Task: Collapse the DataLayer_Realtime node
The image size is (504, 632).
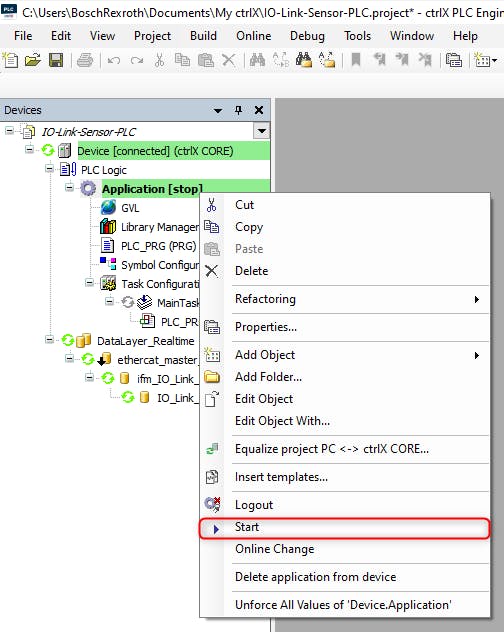Action: tap(49, 340)
